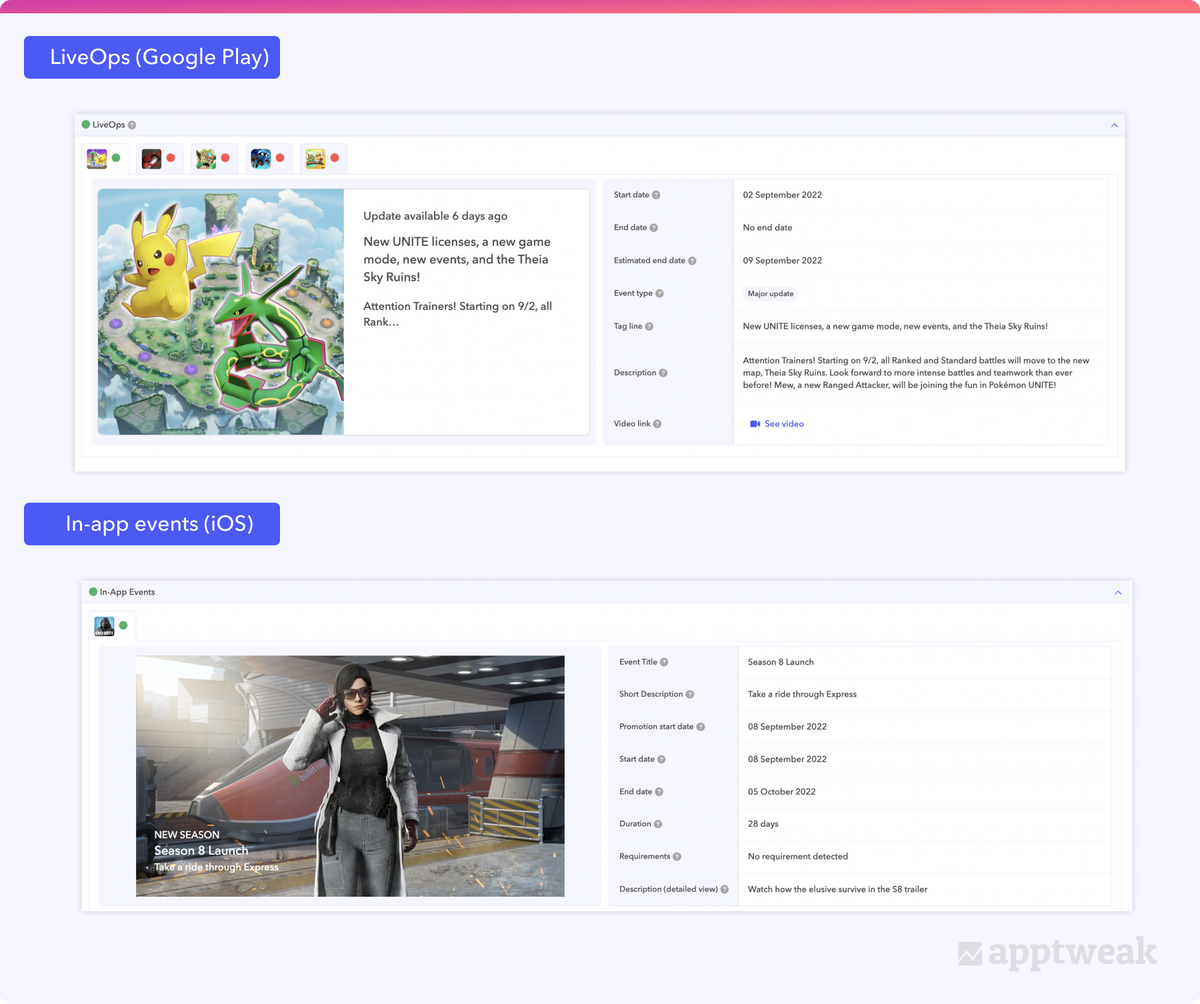Click the green status dot beside LiveOps title
The width and height of the screenshot is (1200, 1004).
(86, 125)
